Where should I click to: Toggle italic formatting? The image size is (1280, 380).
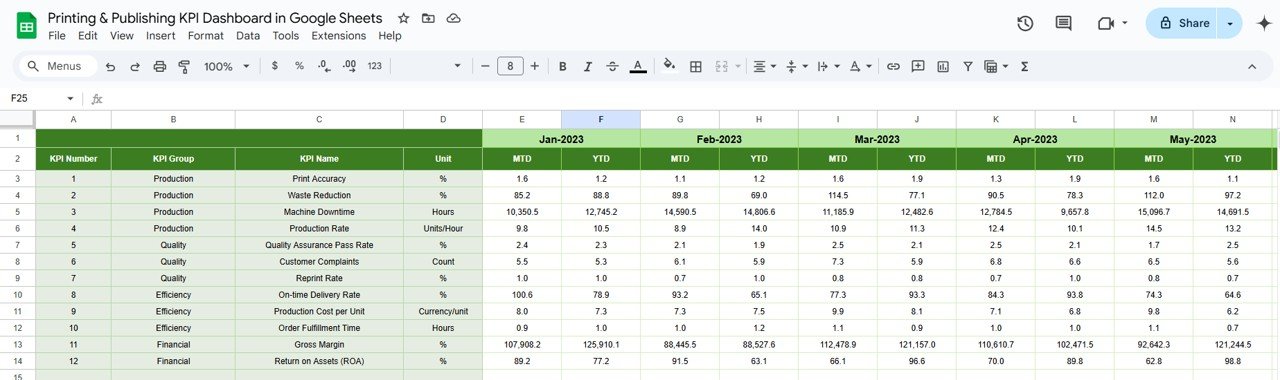pyautogui.click(x=587, y=66)
